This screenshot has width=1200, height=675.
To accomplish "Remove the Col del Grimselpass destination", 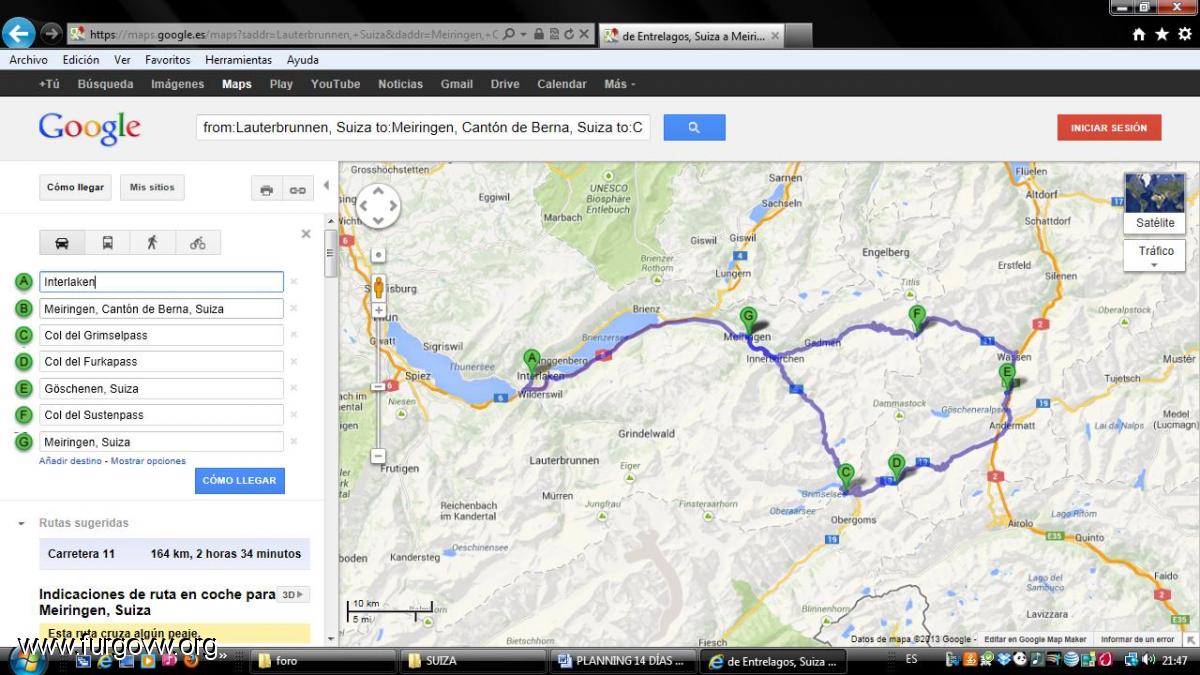I will 294,335.
